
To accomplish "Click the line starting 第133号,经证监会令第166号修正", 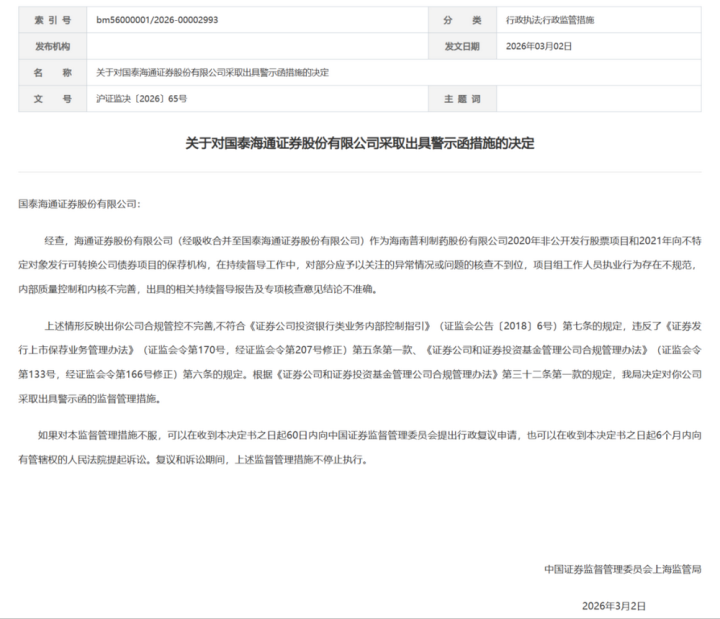I will click(x=360, y=374).
